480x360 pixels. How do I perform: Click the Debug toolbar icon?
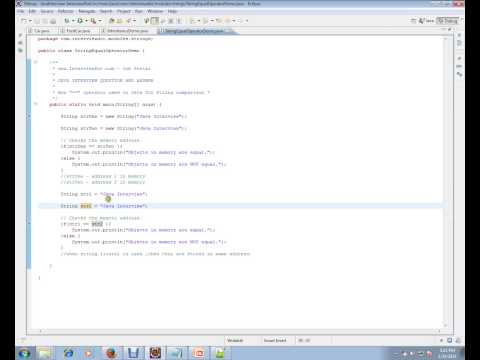tap(67, 21)
